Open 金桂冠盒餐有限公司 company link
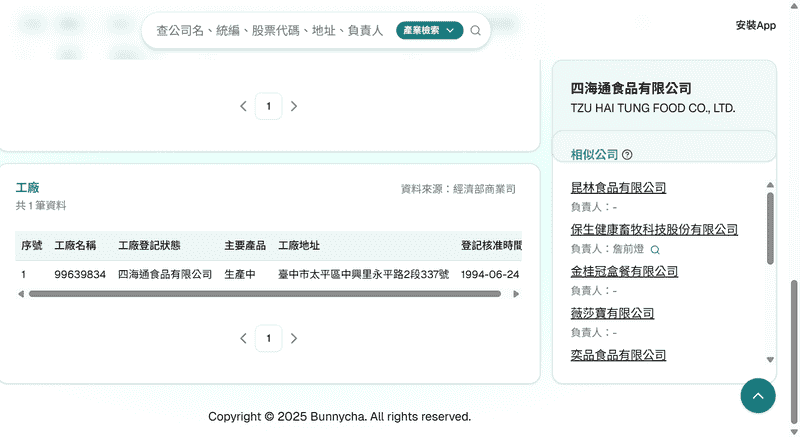800x437 pixels. 624,272
